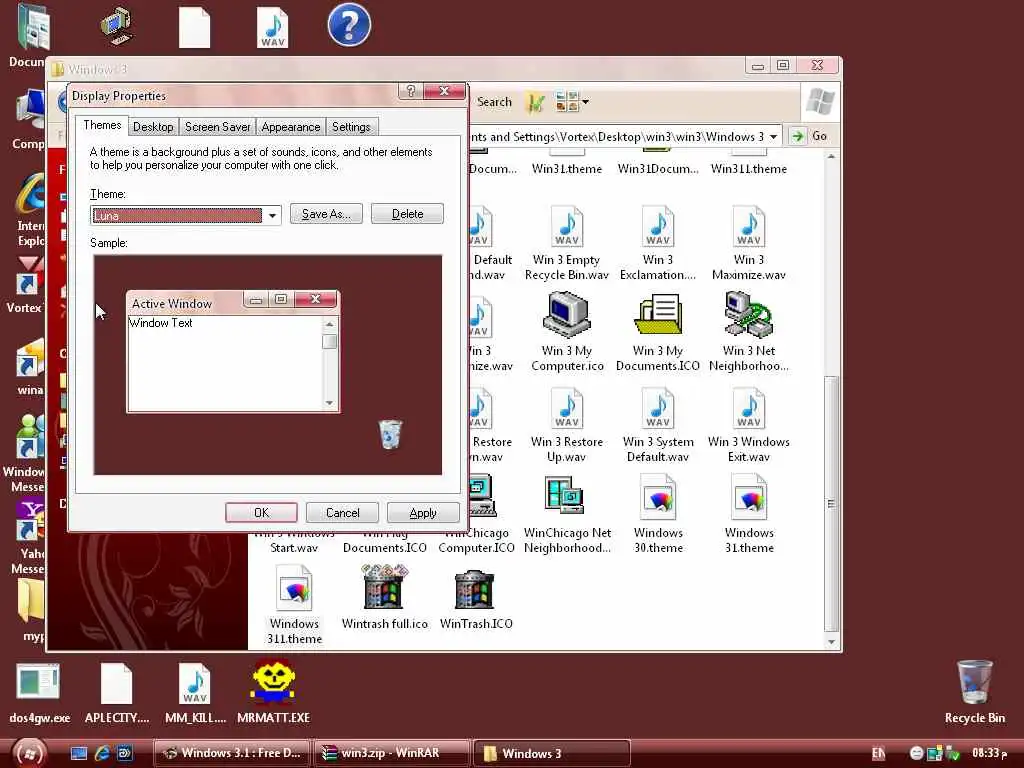The height and width of the screenshot is (768, 1024).
Task: Click the explorer scrollbar up arrow
Action: (831, 157)
